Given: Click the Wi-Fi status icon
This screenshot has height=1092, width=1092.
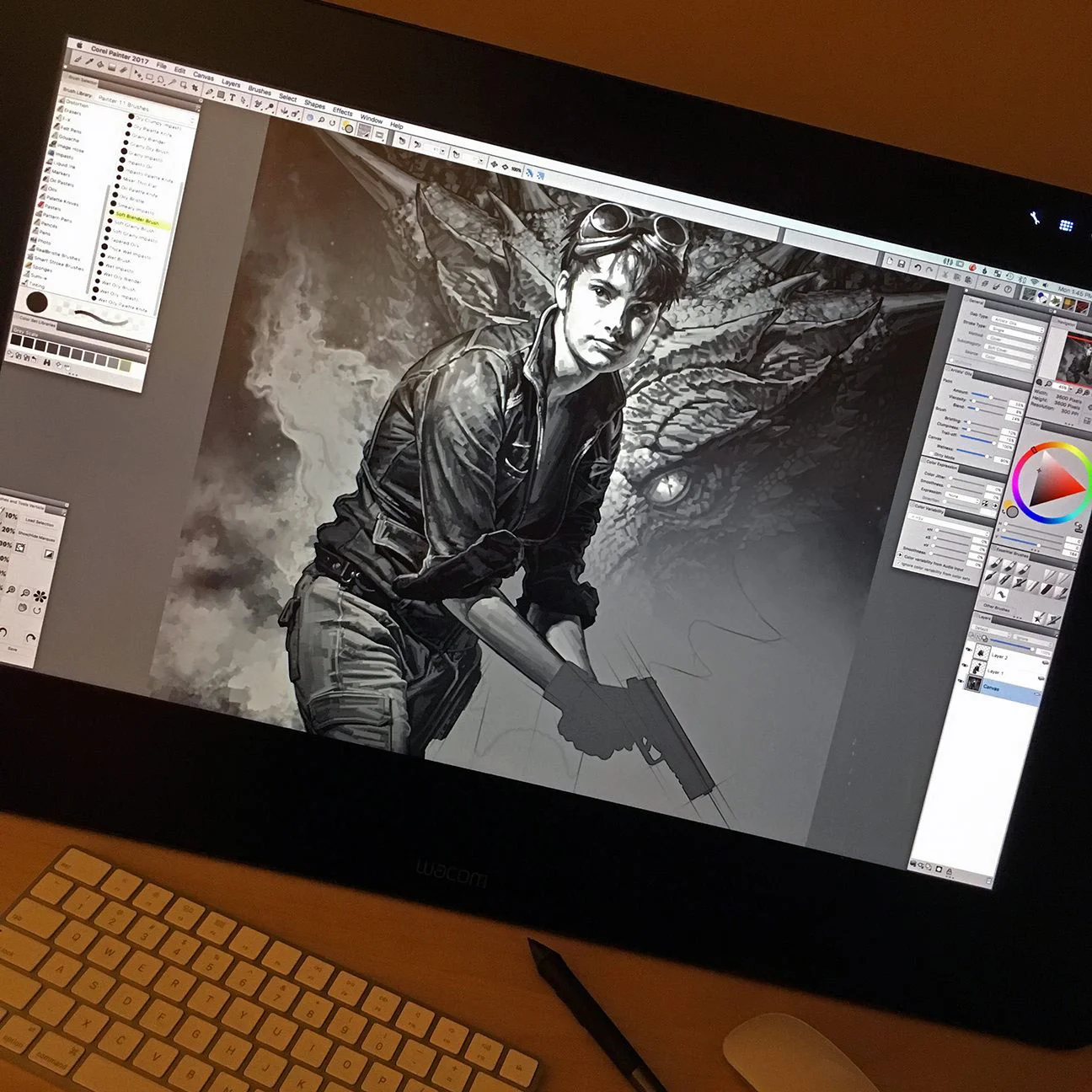Looking at the screenshot, I should pos(1035,281).
